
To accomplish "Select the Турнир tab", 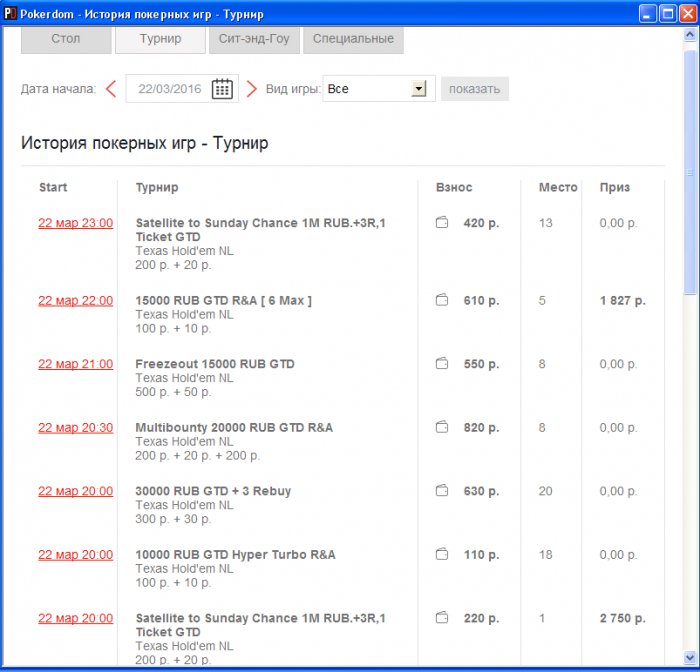I will [160, 39].
